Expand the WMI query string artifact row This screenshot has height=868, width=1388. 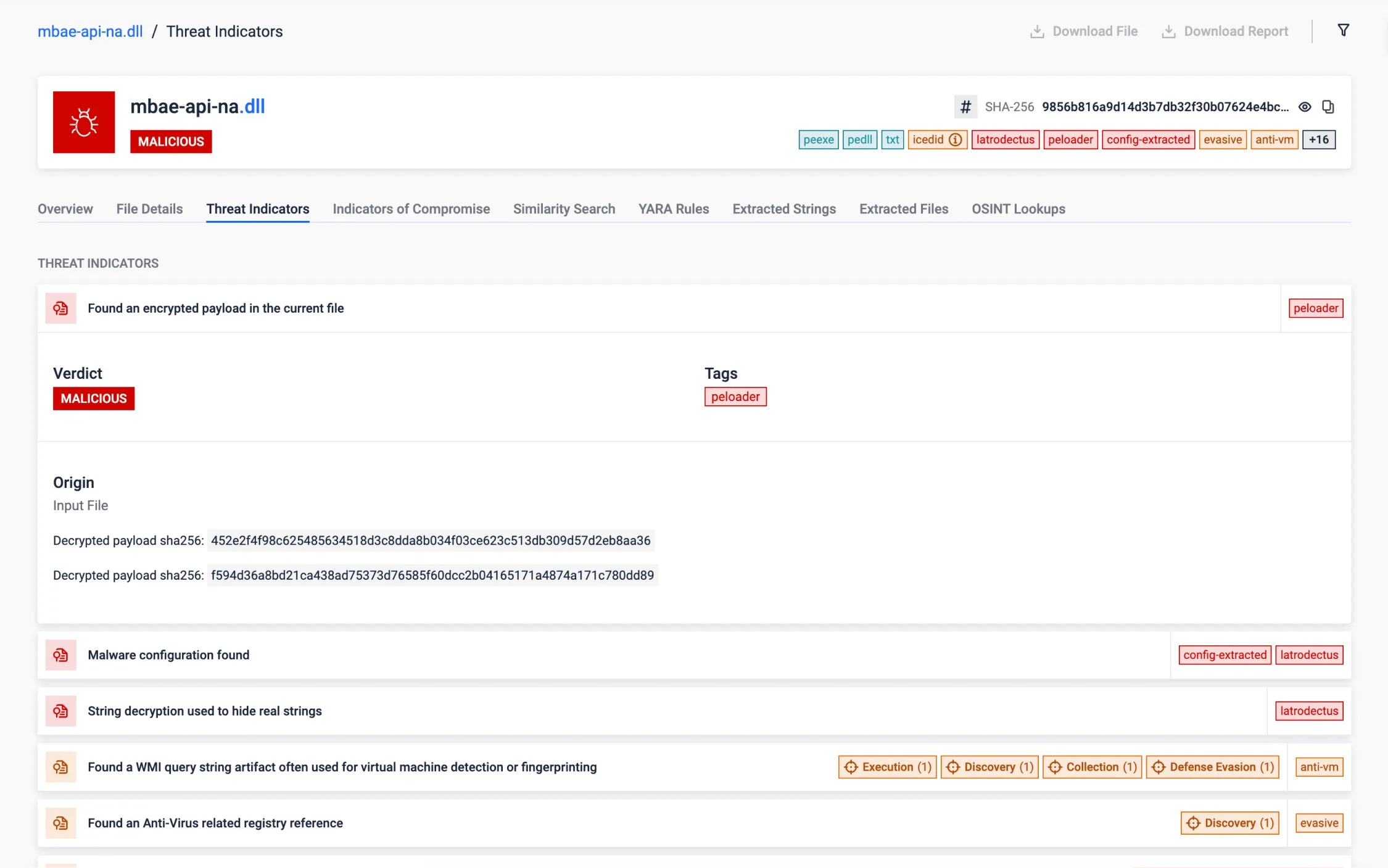tap(342, 767)
